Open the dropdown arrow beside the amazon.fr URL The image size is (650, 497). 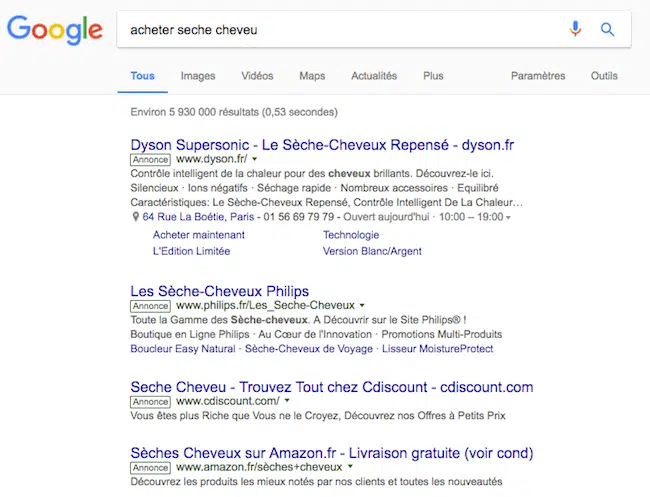[352, 467]
